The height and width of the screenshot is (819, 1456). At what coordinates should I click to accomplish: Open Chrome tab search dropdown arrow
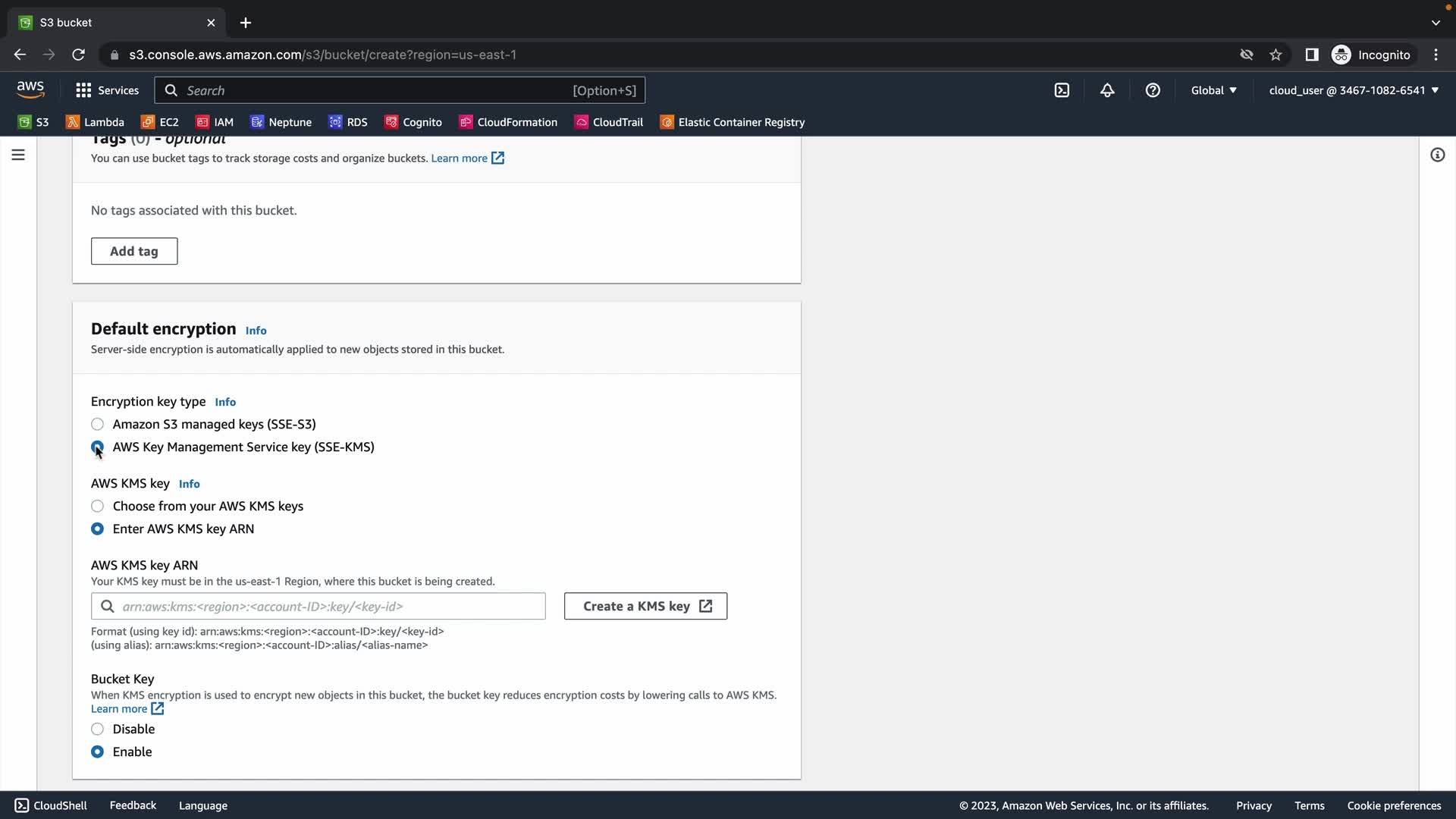(1435, 23)
